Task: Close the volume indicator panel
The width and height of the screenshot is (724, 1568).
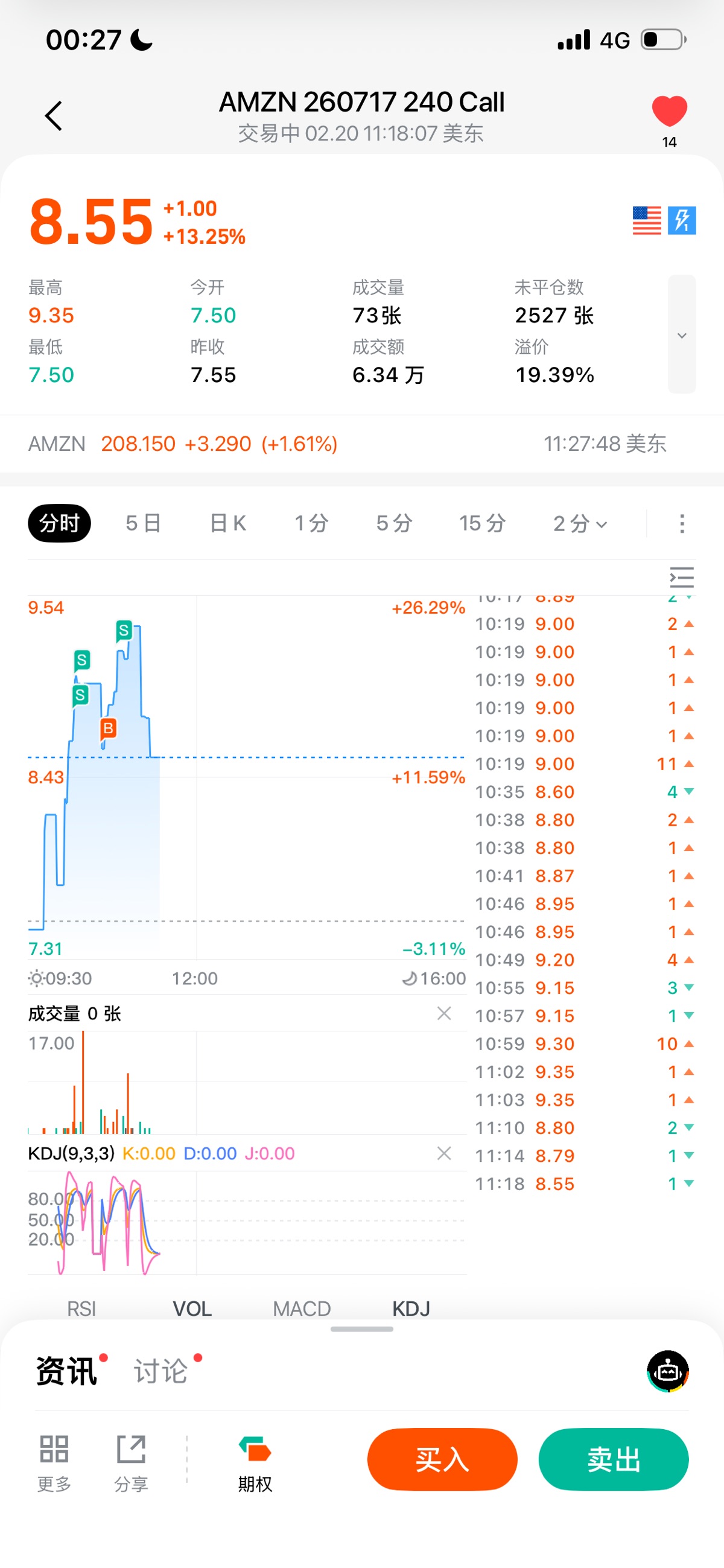Action: point(444,1013)
